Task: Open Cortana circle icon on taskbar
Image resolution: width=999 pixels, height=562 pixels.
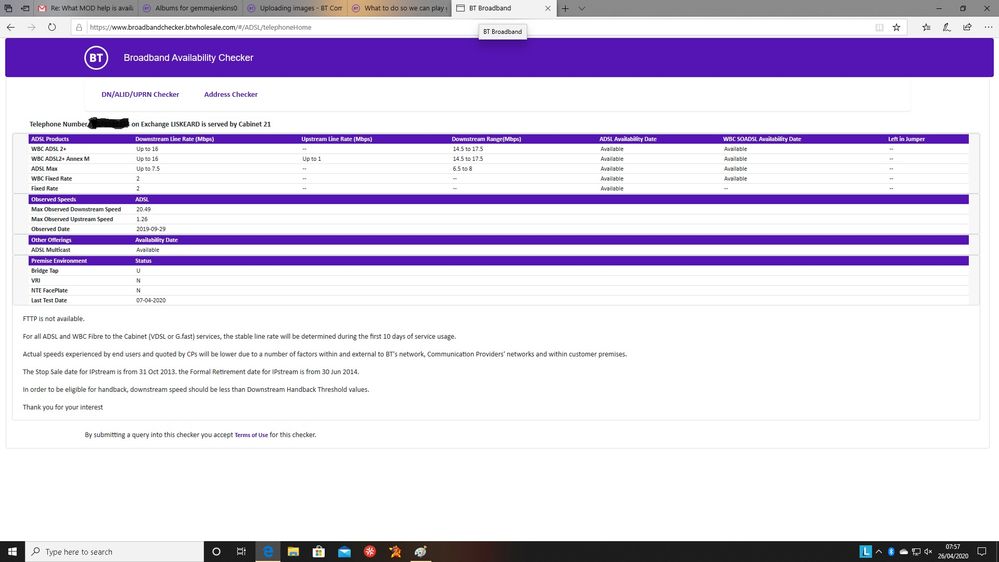Action: [x=216, y=552]
